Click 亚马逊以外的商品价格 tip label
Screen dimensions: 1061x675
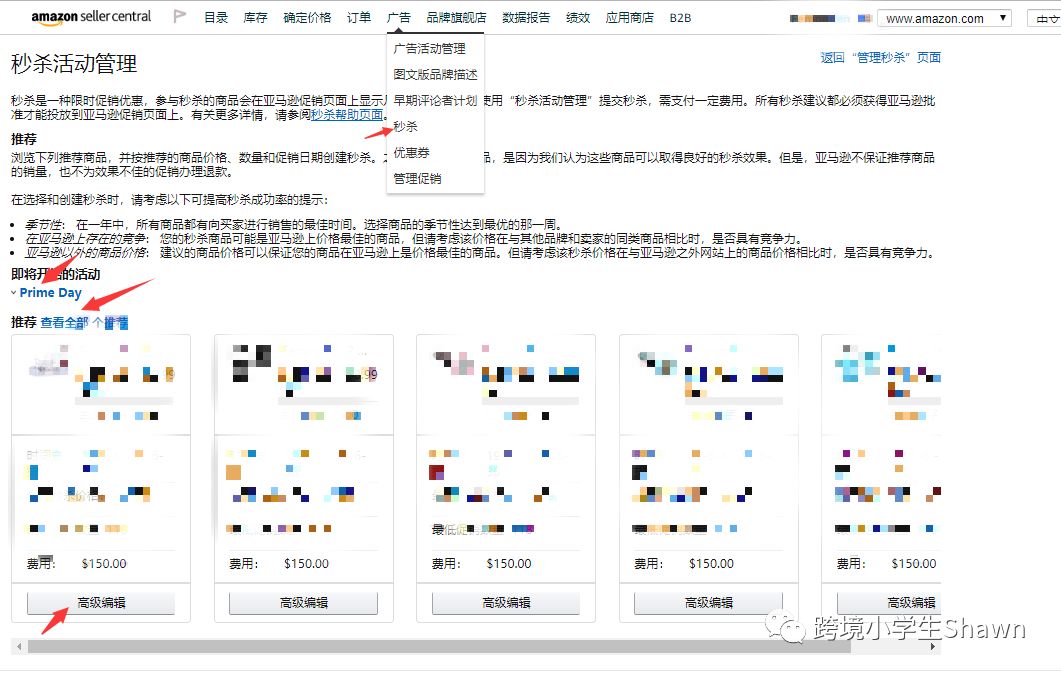pyautogui.click(x=86, y=253)
